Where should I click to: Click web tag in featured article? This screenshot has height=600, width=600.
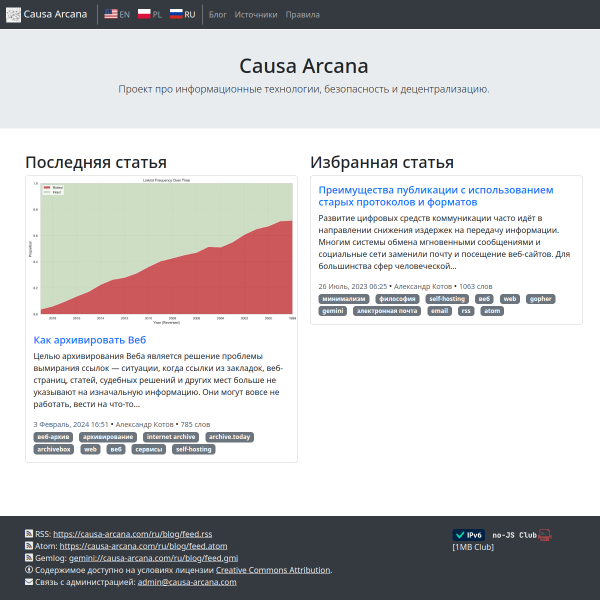click(x=510, y=299)
